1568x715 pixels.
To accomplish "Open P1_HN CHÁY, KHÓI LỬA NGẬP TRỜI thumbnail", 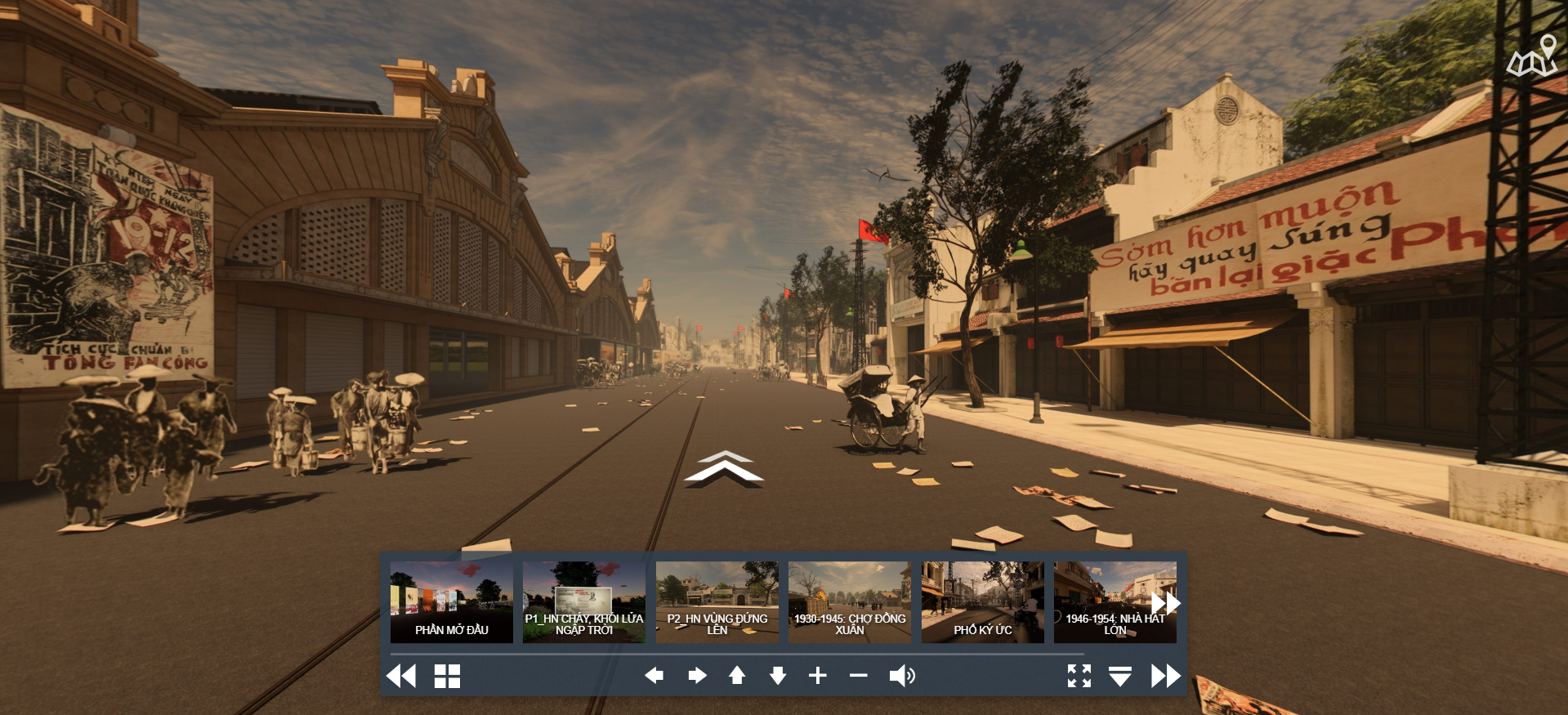I will tap(584, 602).
